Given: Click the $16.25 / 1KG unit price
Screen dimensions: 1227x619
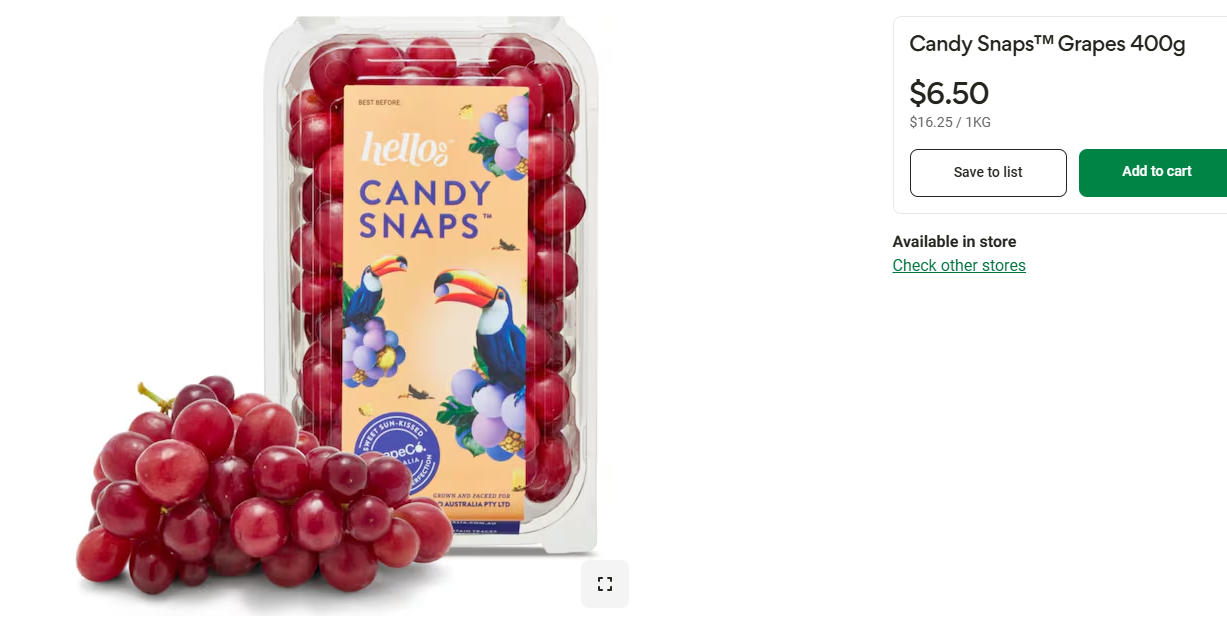Looking at the screenshot, I should pyautogui.click(x=950, y=122).
